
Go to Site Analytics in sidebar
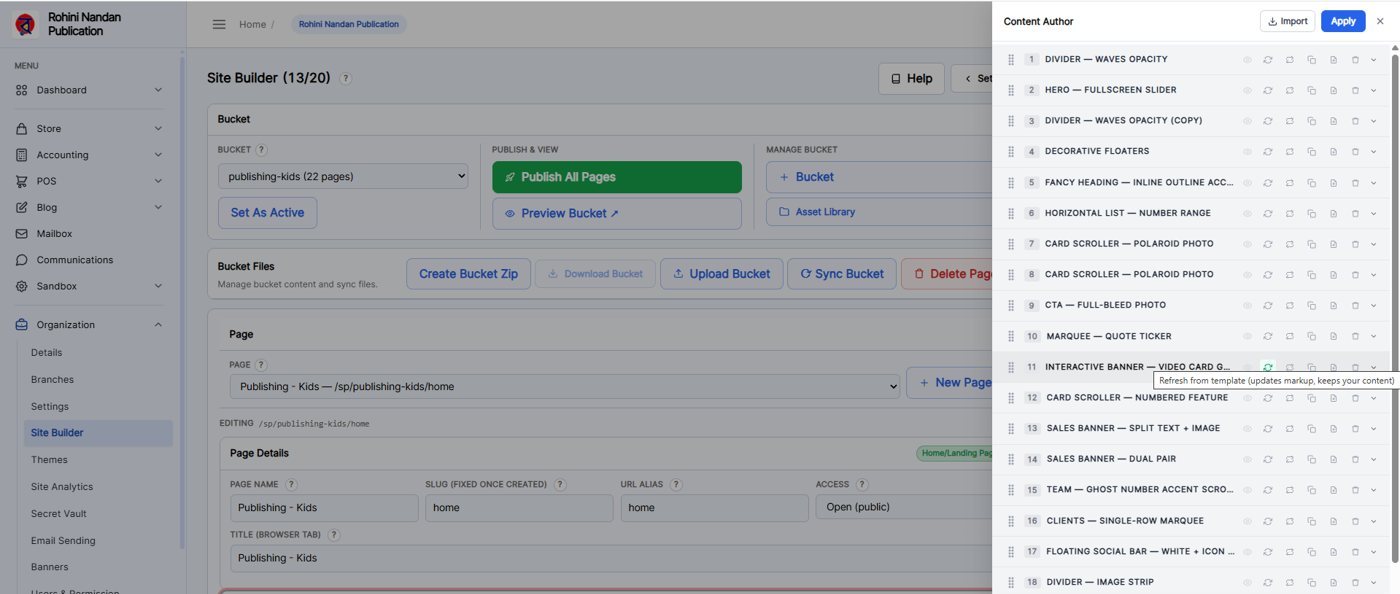tap(62, 487)
